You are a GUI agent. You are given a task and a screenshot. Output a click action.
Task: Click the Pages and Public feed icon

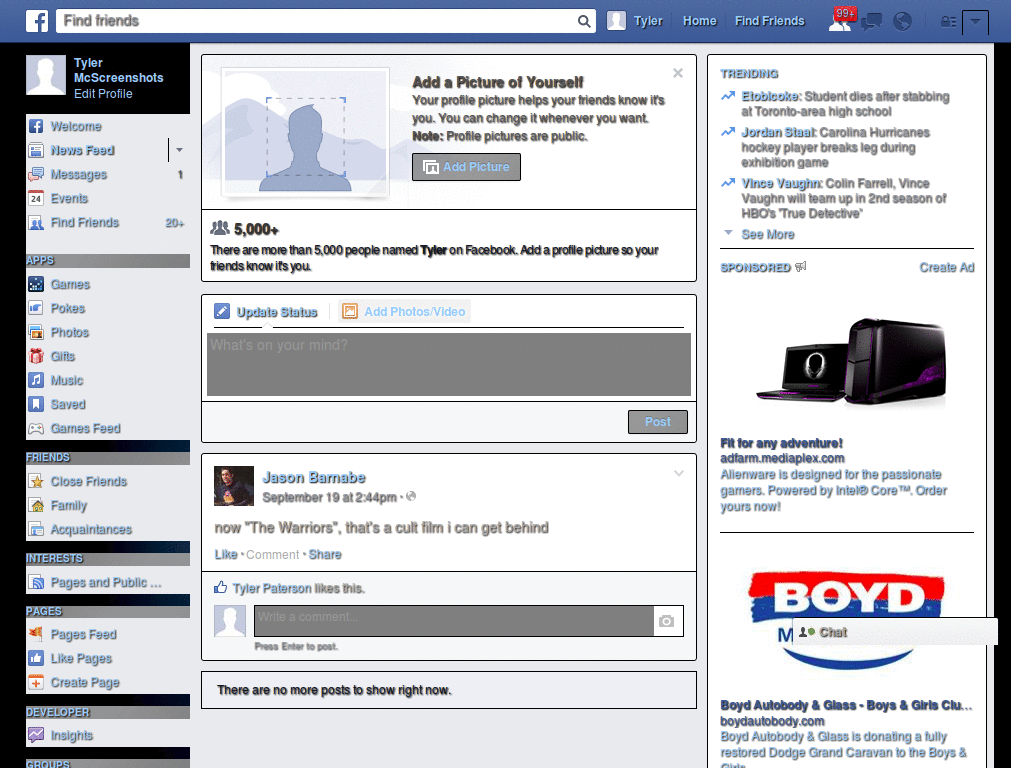[x=36, y=583]
